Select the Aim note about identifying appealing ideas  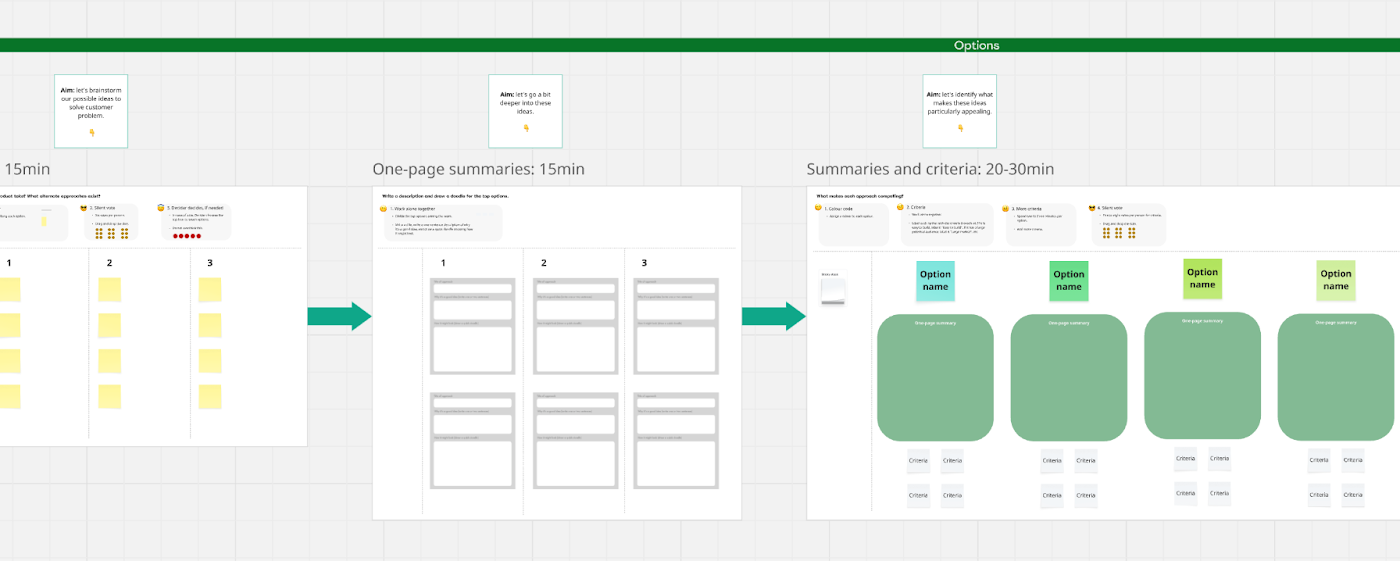[959, 111]
